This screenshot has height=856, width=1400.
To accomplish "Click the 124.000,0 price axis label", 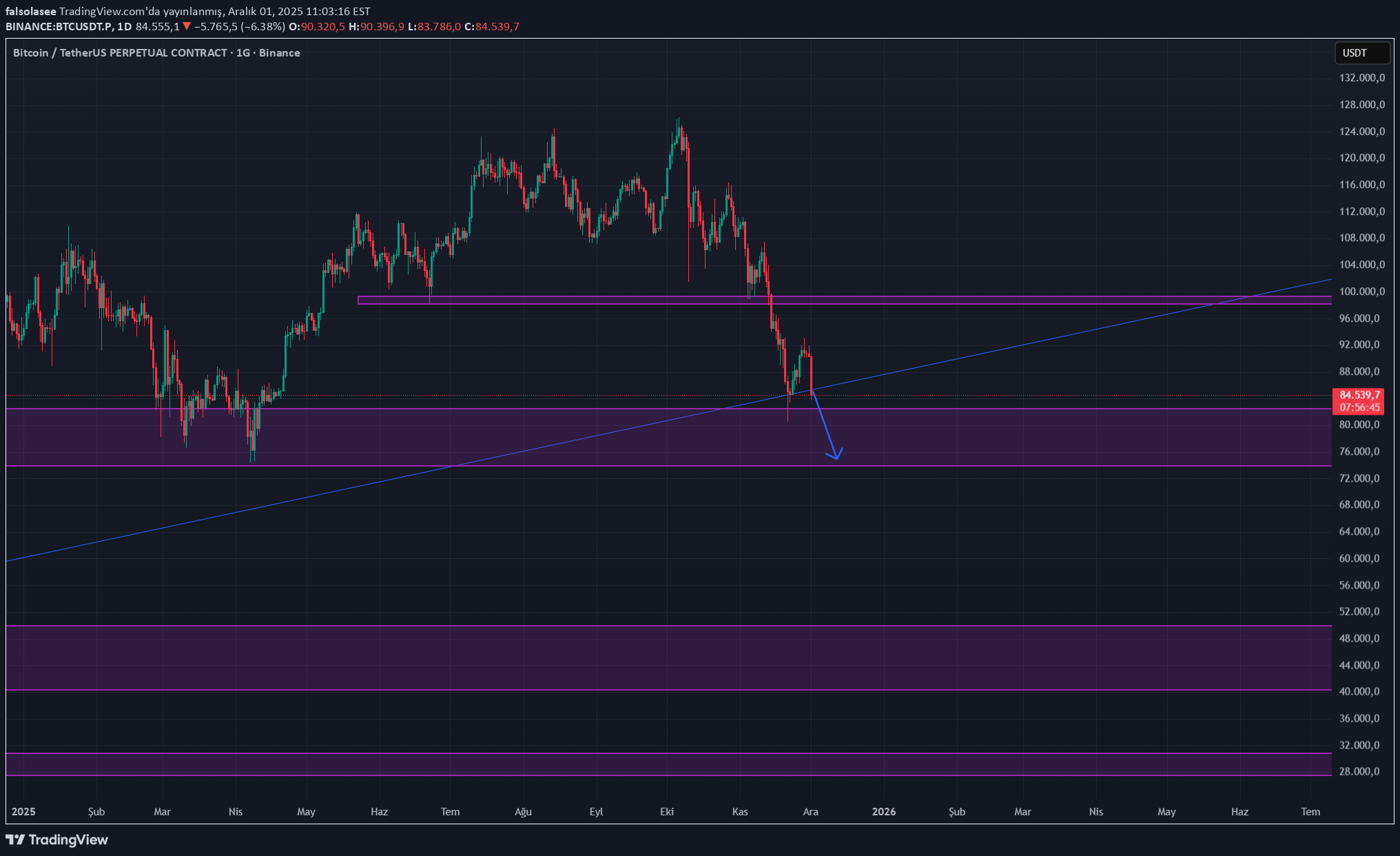I will coord(1361,131).
